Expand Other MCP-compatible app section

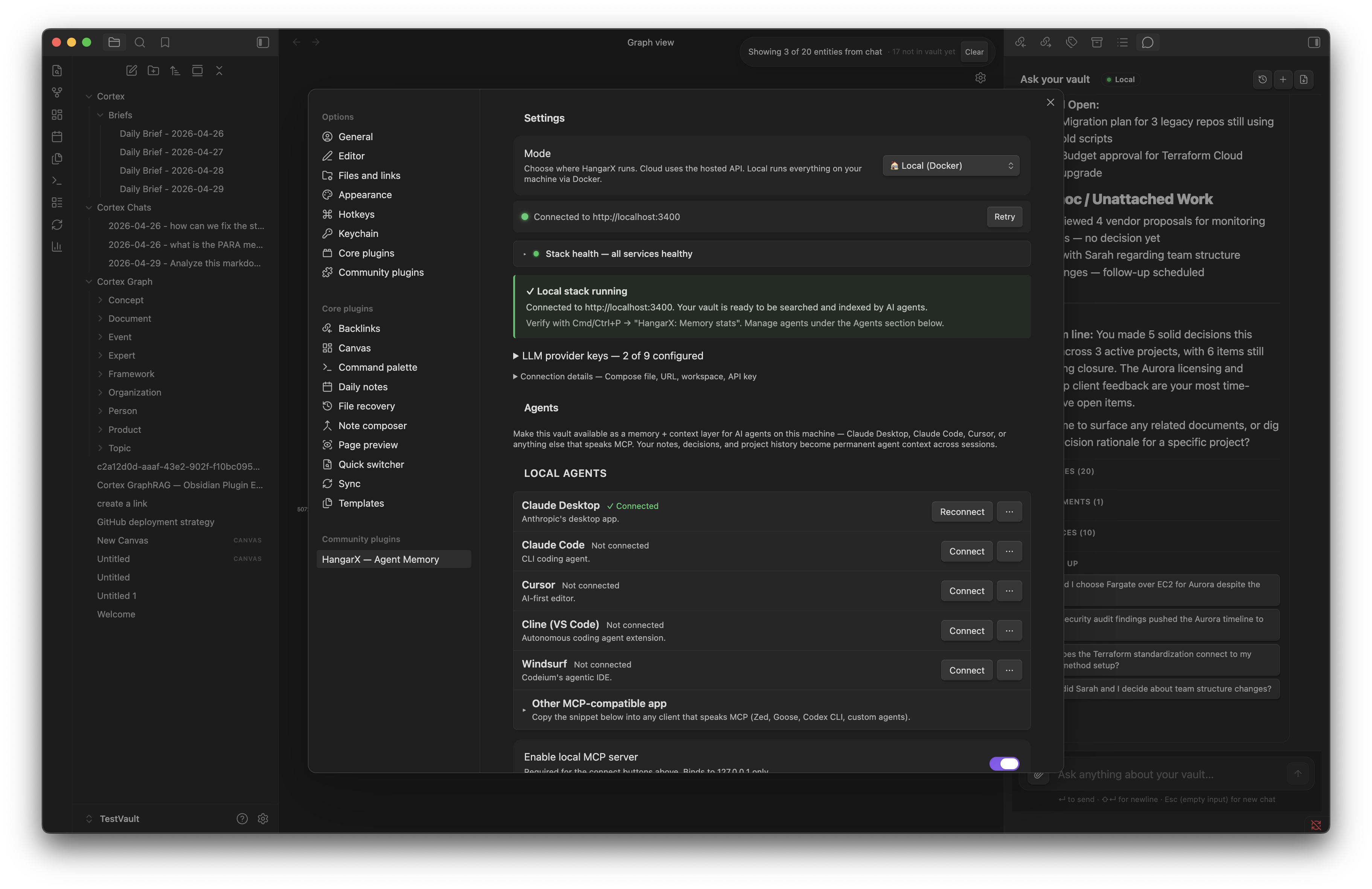tap(772, 710)
